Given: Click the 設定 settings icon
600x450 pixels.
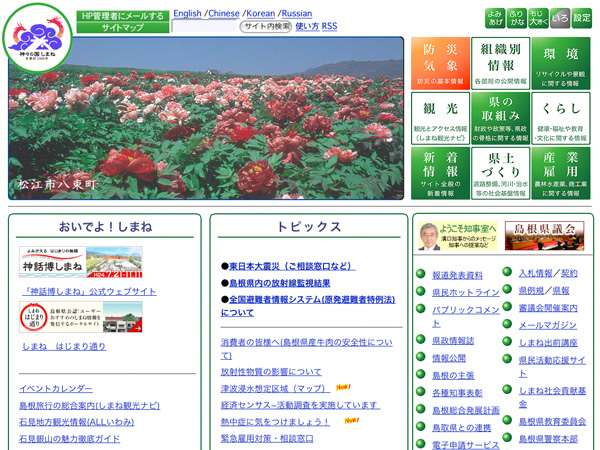Looking at the screenshot, I should click(582, 17).
